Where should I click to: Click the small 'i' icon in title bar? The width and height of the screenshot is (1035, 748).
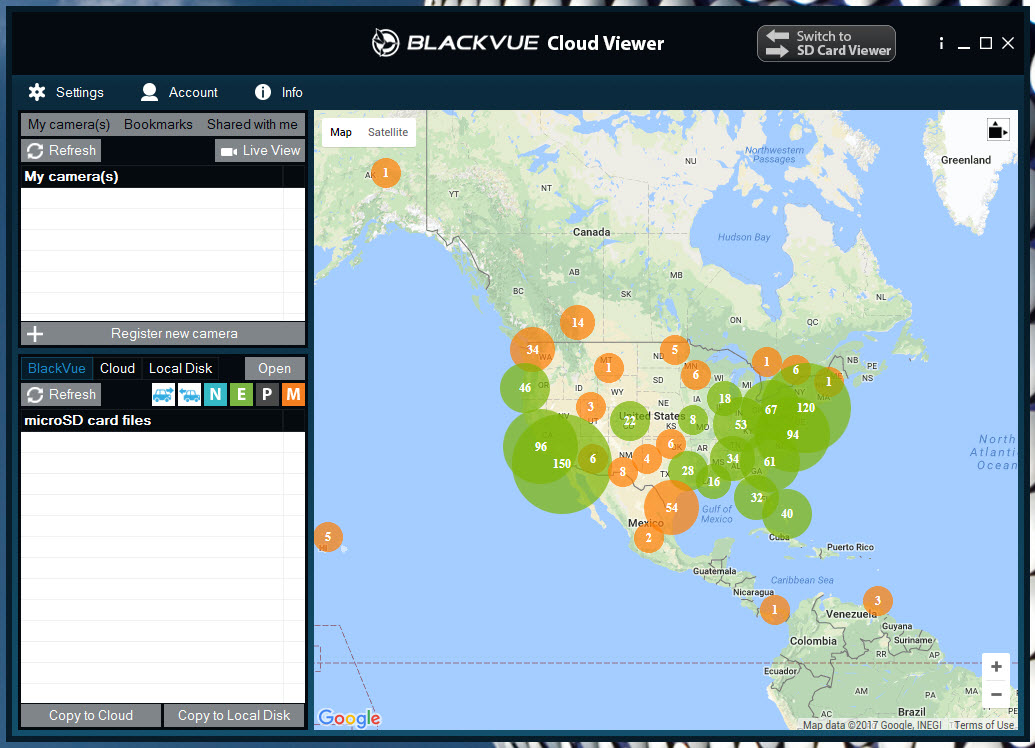[x=941, y=44]
